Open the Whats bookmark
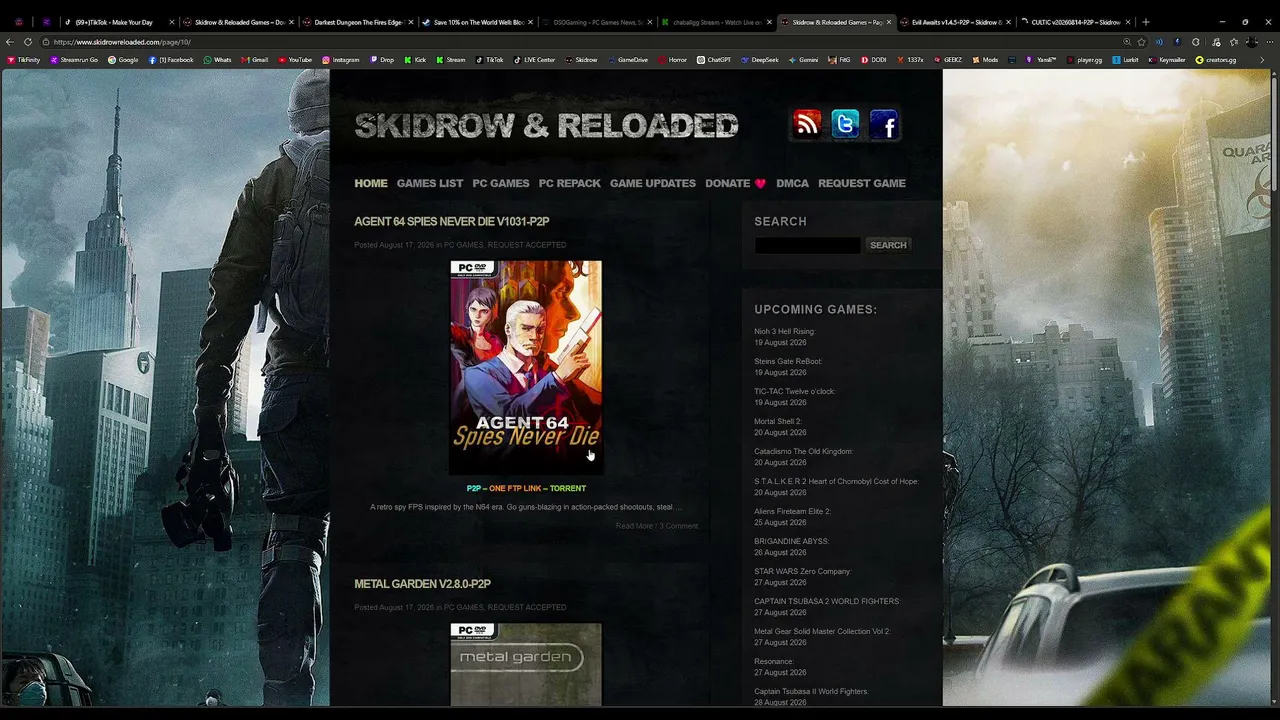 (217, 60)
